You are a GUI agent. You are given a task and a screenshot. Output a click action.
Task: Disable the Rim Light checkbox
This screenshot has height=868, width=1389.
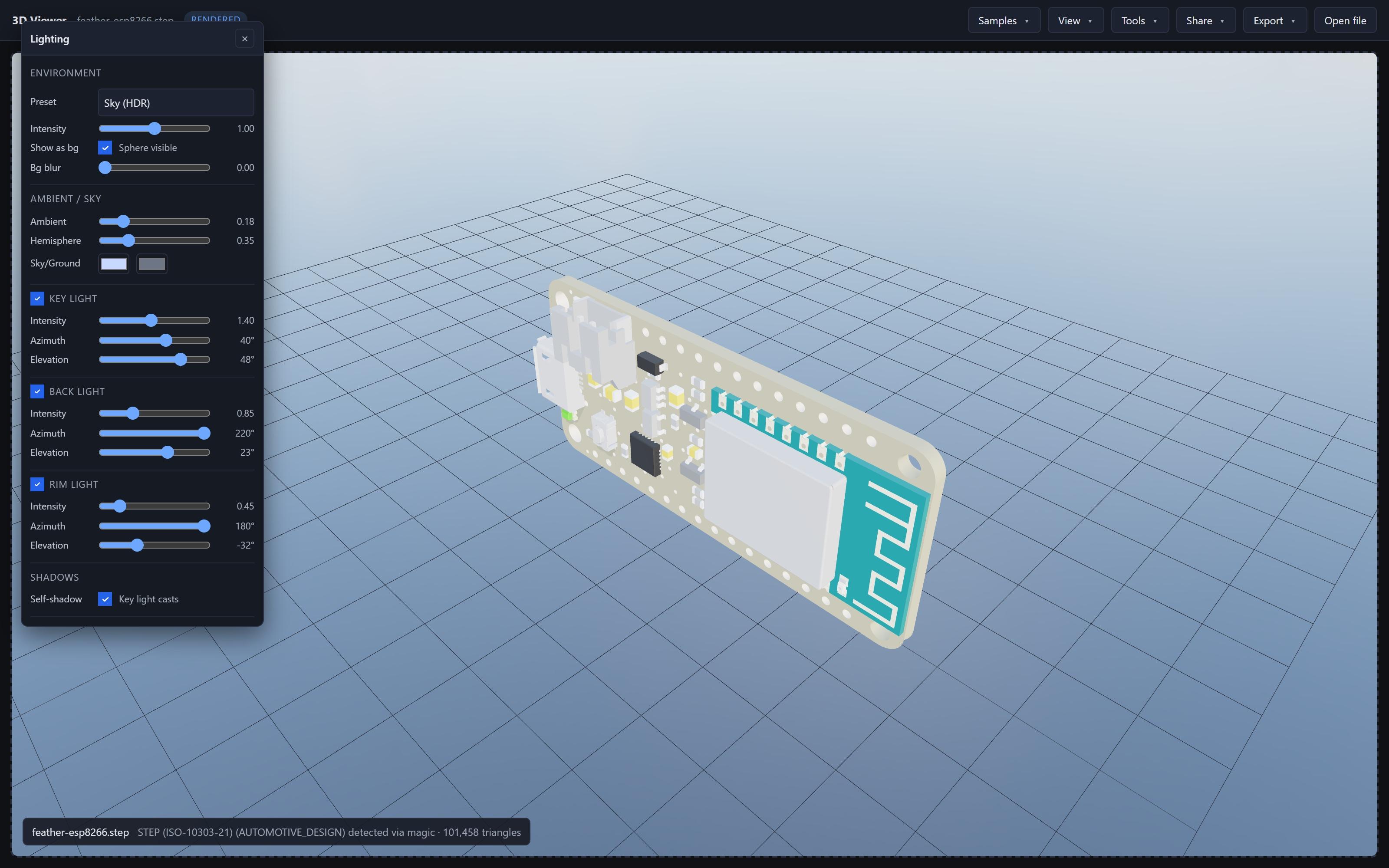[37, 484]
